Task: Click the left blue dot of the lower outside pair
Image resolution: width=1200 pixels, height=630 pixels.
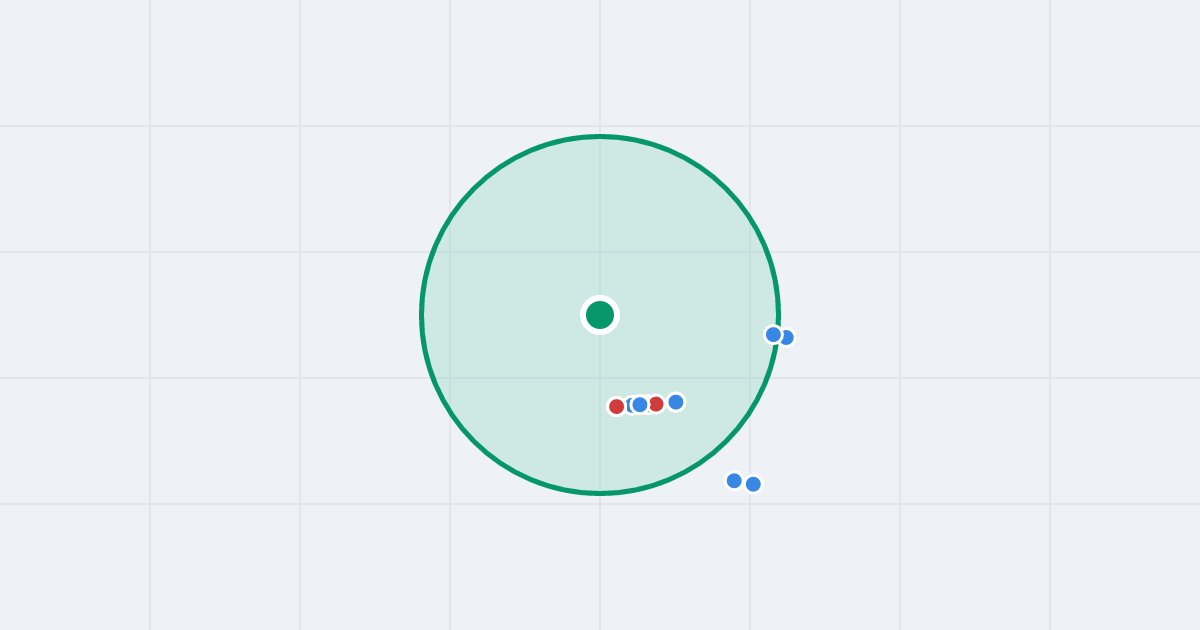Action: 734,481
